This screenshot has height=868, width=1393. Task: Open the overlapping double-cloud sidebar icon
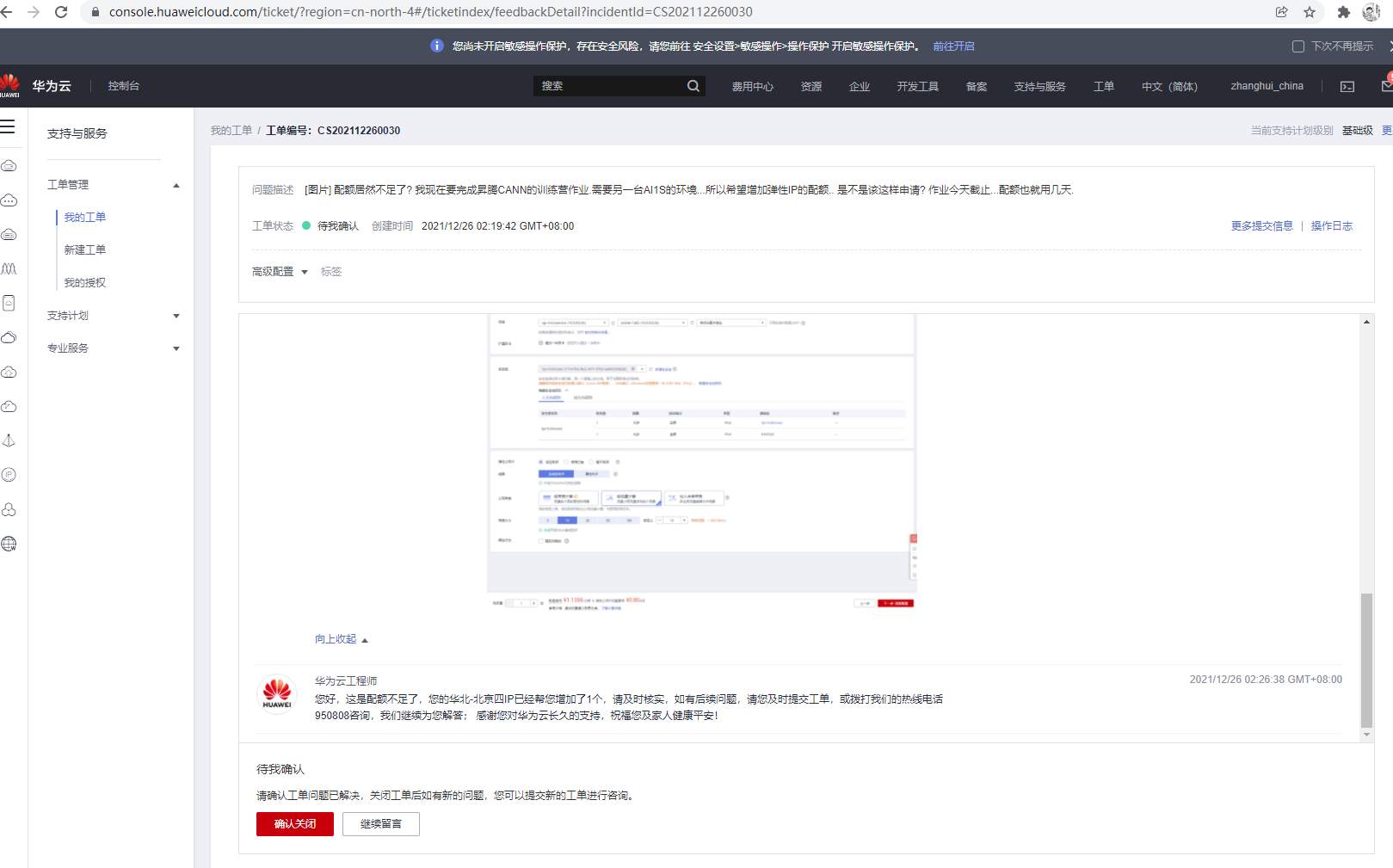(9, 337)
